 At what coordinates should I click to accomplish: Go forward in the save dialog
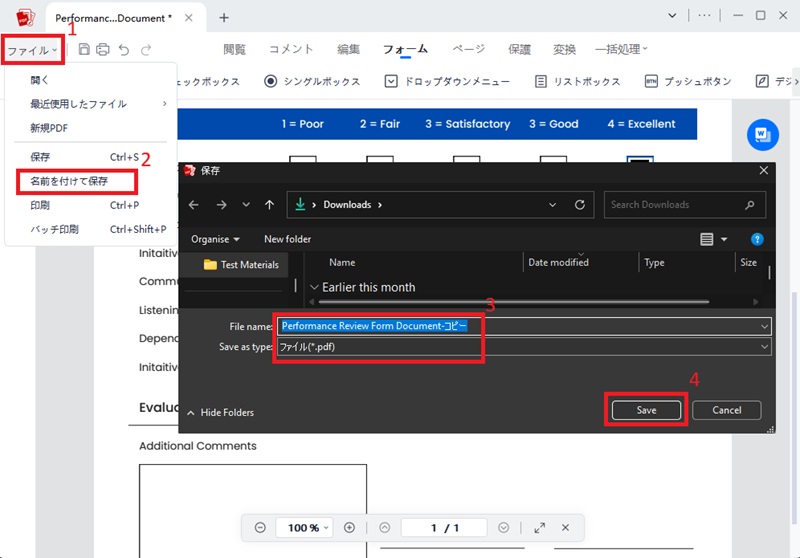(221, 205)
